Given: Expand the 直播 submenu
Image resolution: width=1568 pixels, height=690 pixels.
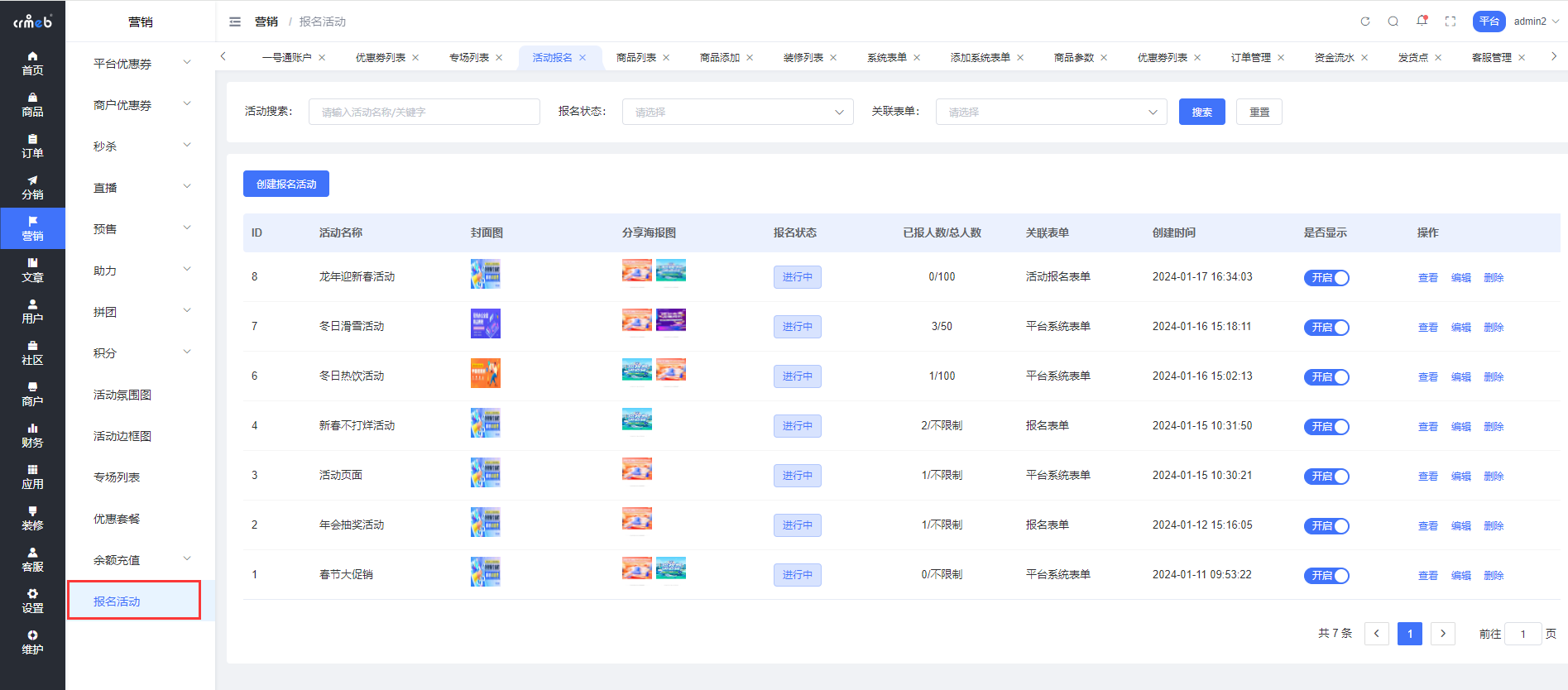Looking at the screenshot, I should click(141, 187).
